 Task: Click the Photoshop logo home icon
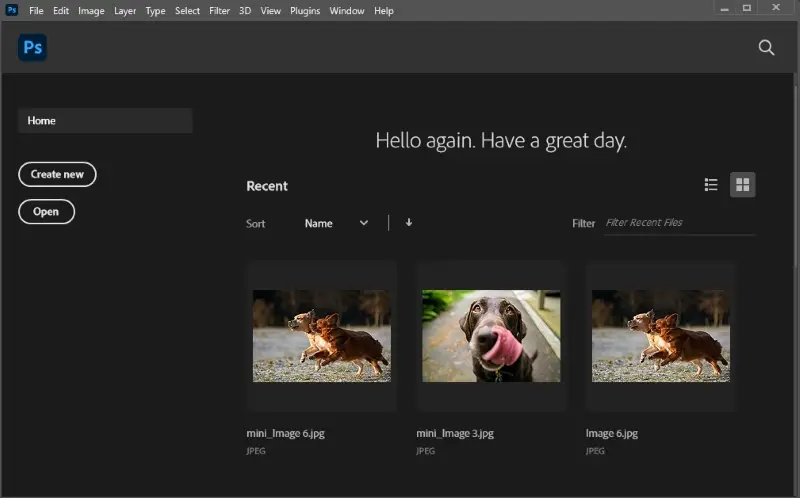click(32, 47)
